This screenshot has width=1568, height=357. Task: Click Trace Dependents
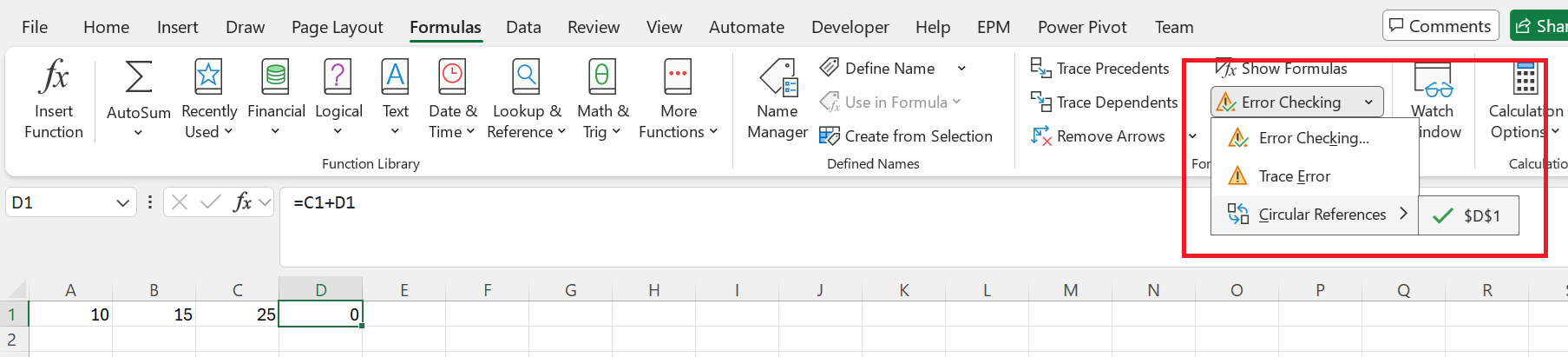tap(1104, 102)
